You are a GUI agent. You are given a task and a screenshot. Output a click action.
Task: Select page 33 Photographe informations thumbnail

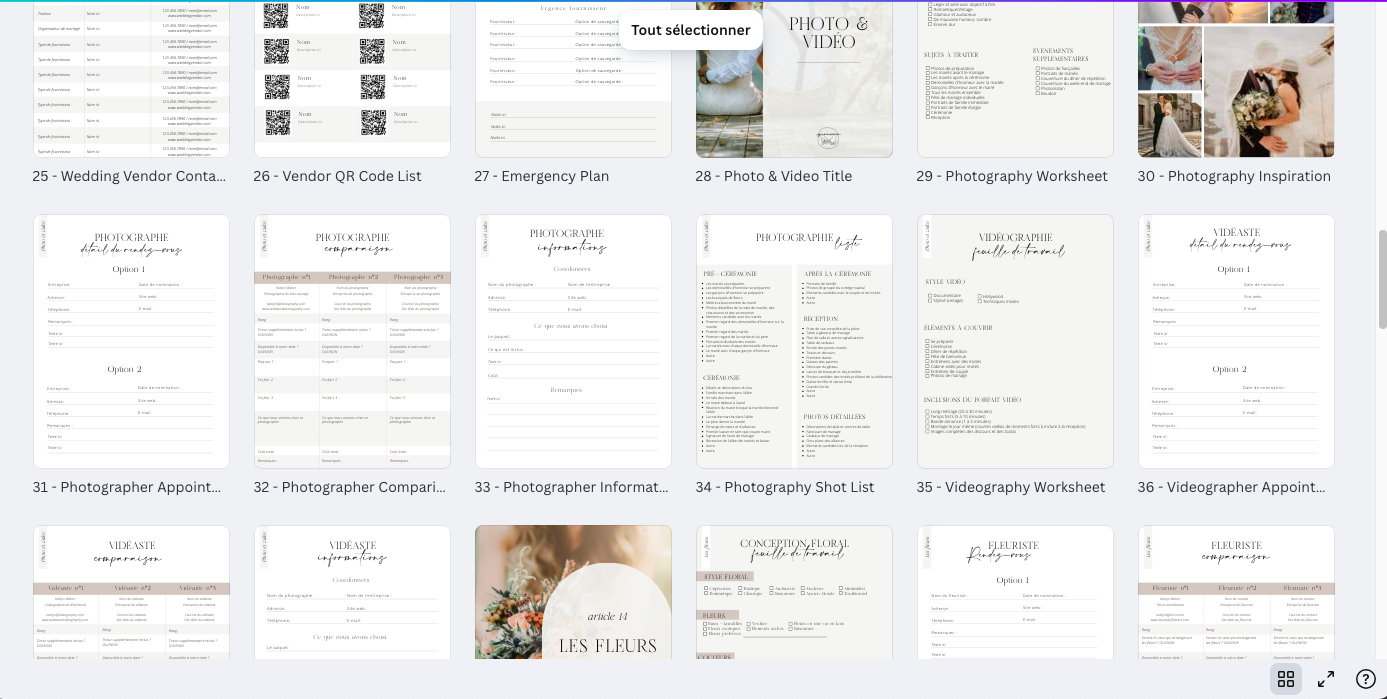[x=573, y=341]
